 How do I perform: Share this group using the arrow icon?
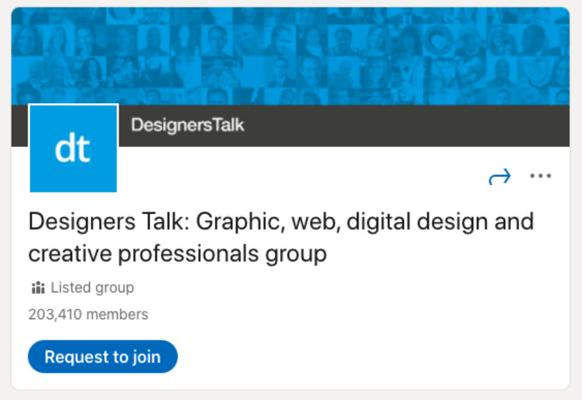tap(500, 176)
